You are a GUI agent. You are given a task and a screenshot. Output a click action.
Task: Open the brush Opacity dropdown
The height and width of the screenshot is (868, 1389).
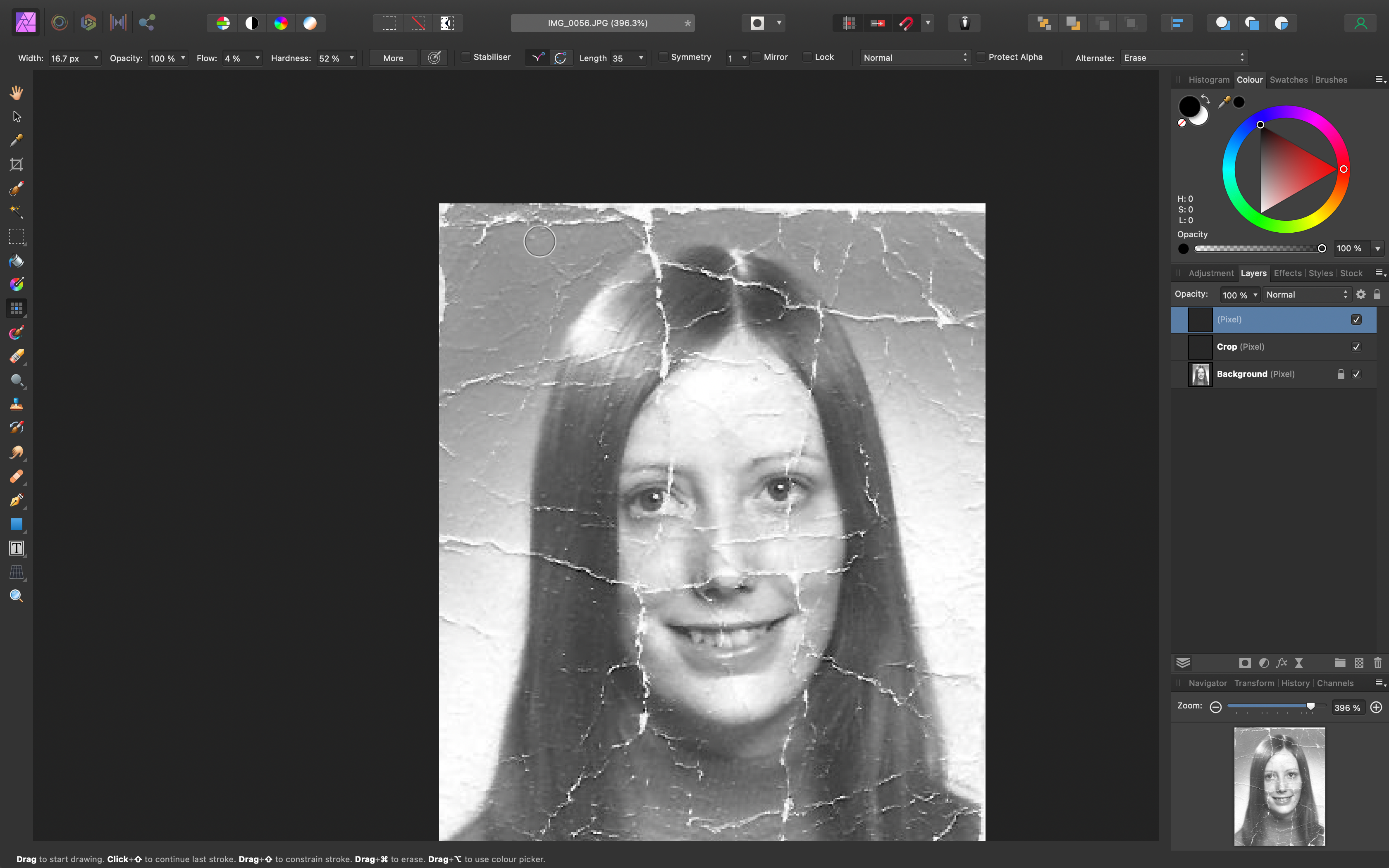point(183,58)
